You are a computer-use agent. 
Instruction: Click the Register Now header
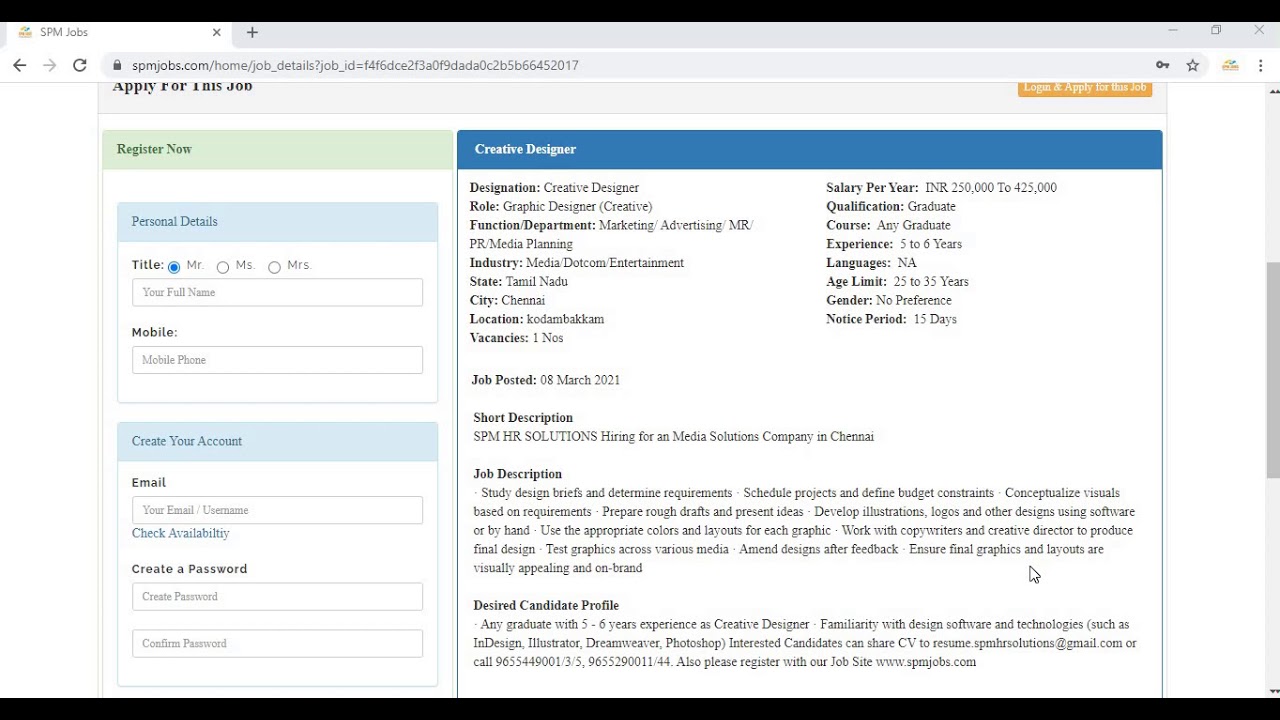coord(278,149)
